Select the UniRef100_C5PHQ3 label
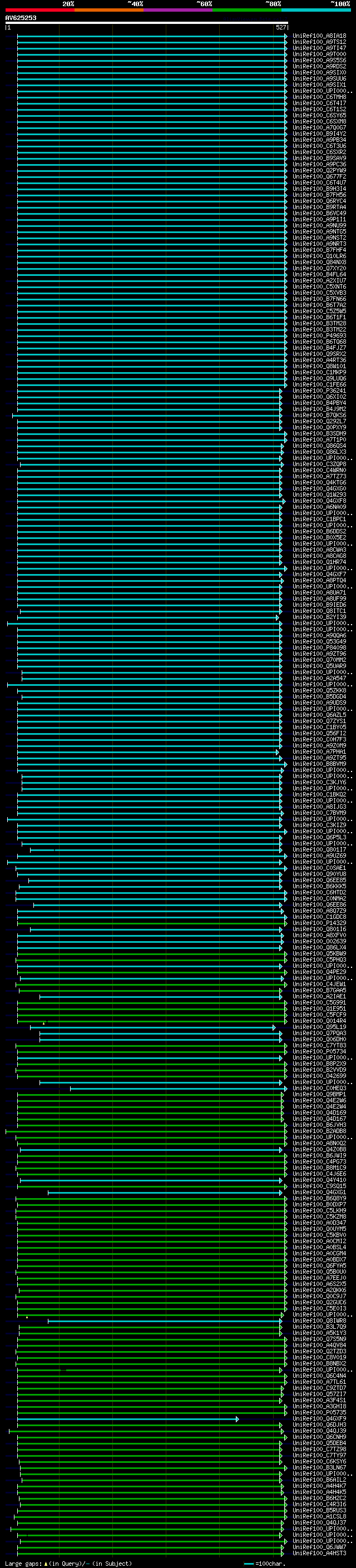The height and width of the screenshot is (1568, 356). pyautogui.click(x=319, y=959)
